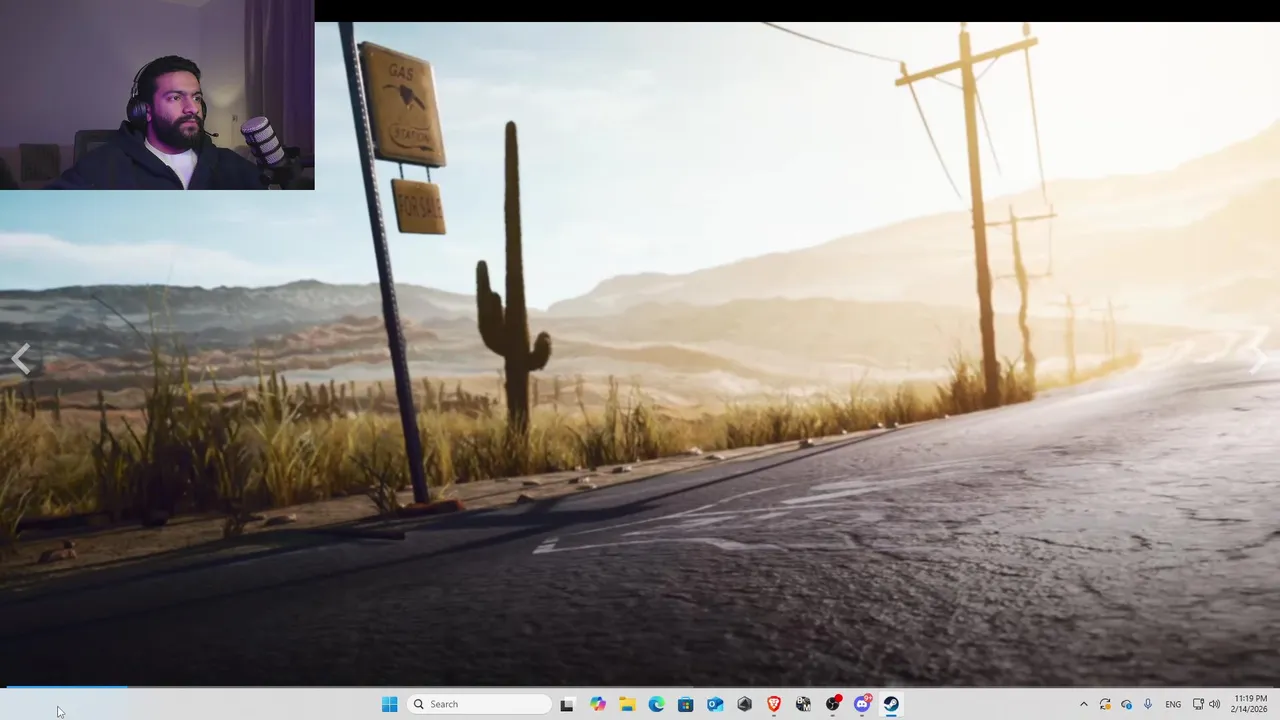Expand the hidden system tray icons

click(x=1083, y=704)
